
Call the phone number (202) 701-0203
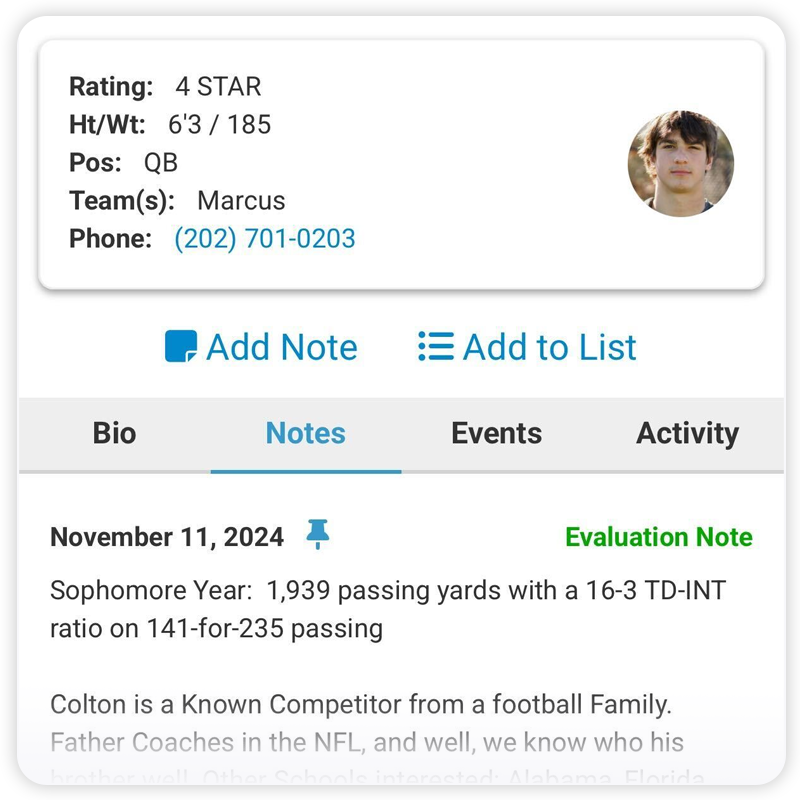point(265,239)
